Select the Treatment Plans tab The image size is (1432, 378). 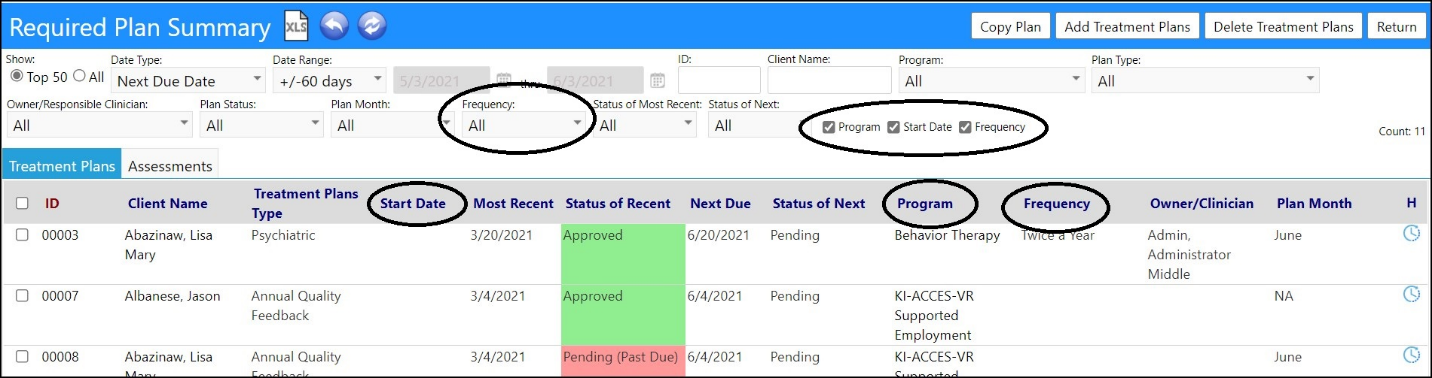[61, 166]
